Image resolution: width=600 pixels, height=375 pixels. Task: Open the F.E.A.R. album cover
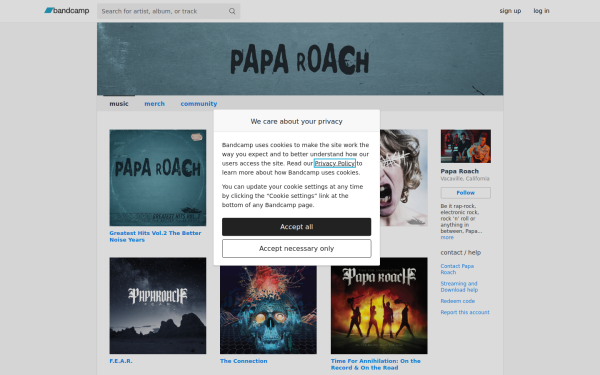coord(158,305)
